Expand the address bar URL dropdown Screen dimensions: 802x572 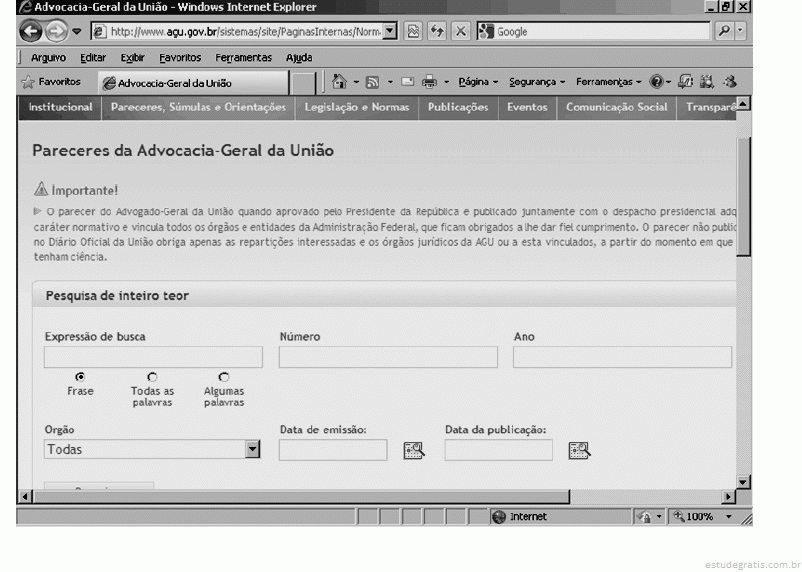tap(390, 32)
